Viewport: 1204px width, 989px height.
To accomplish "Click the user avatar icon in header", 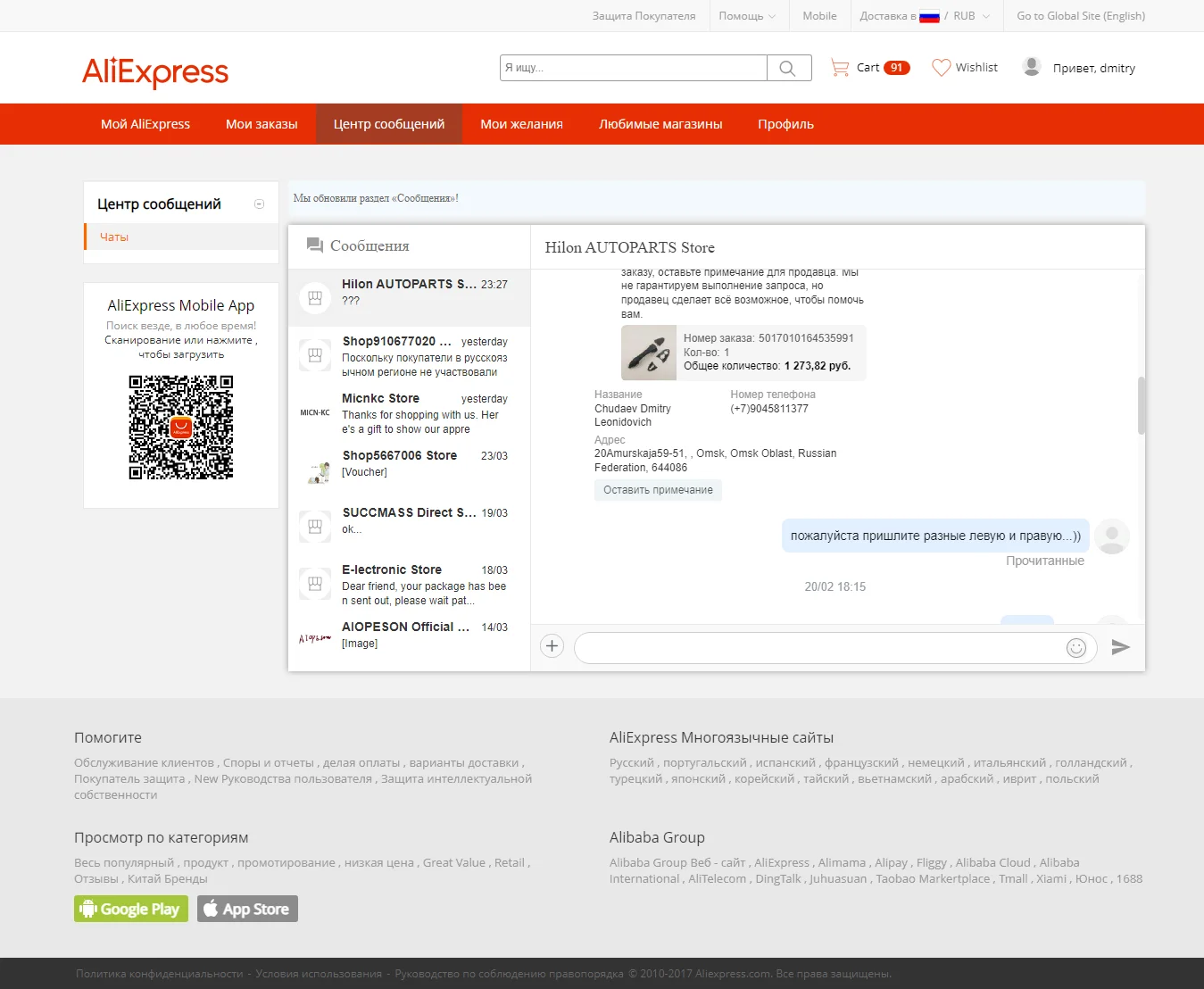I will (x=1032, y=67).
